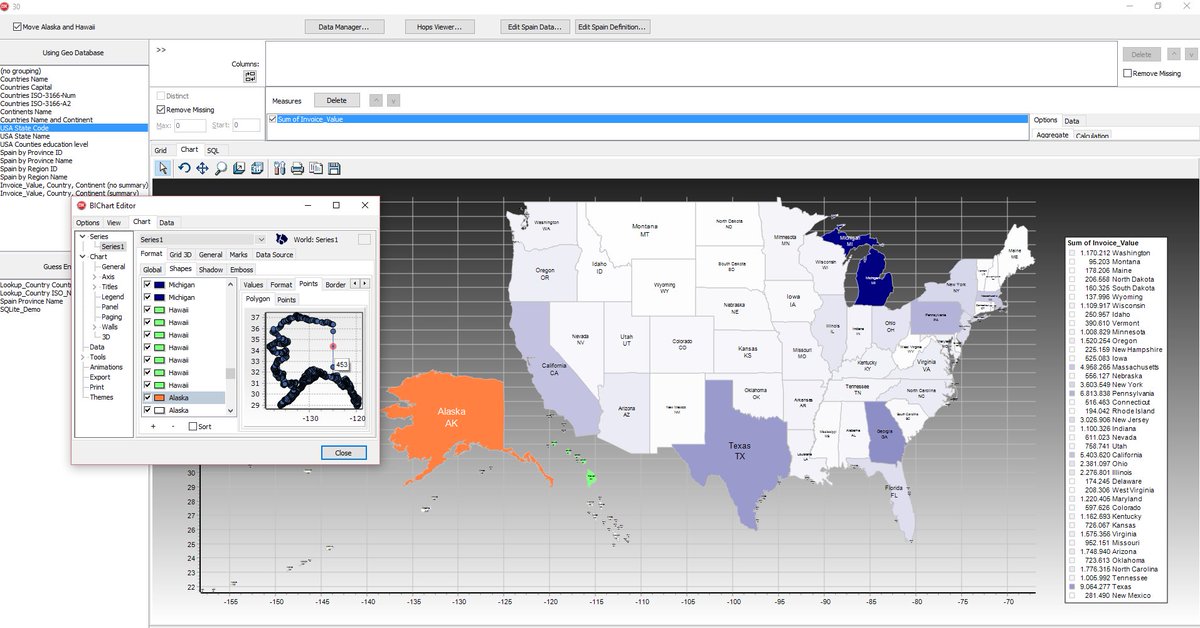
Task: Select the arrow pointer tool in chart toolbar
Action: pyautogui.click(x=164, y=168)
